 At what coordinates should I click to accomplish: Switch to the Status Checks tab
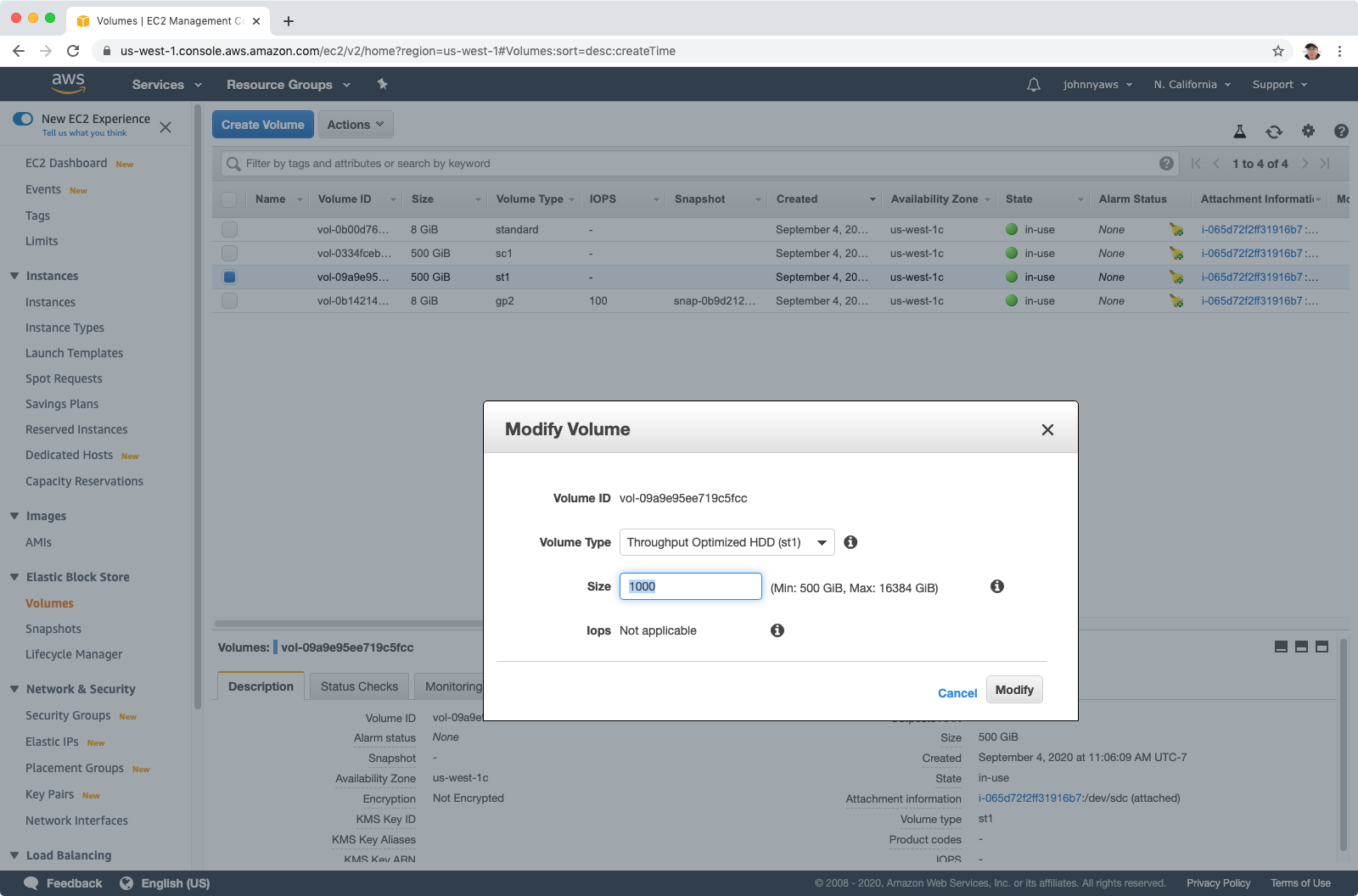point(359,686)
